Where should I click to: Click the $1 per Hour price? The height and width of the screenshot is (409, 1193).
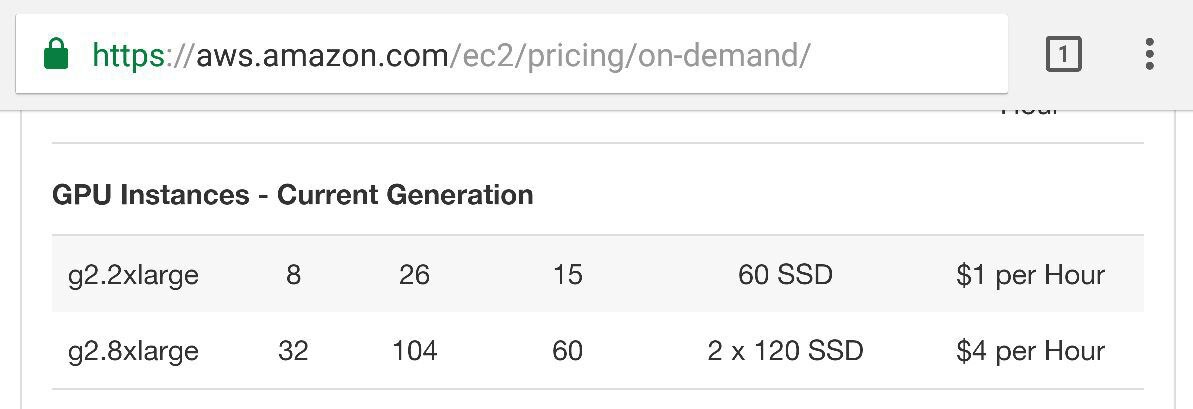click(1030, 274)
